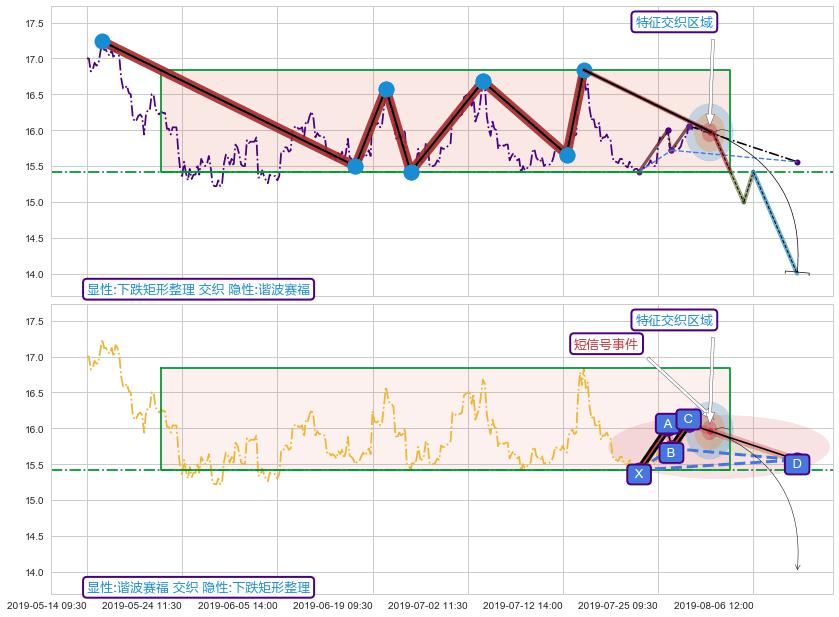Click the small purple dot at dash-dot line's right end
839x617 pixels.
(x=797, y=162)
